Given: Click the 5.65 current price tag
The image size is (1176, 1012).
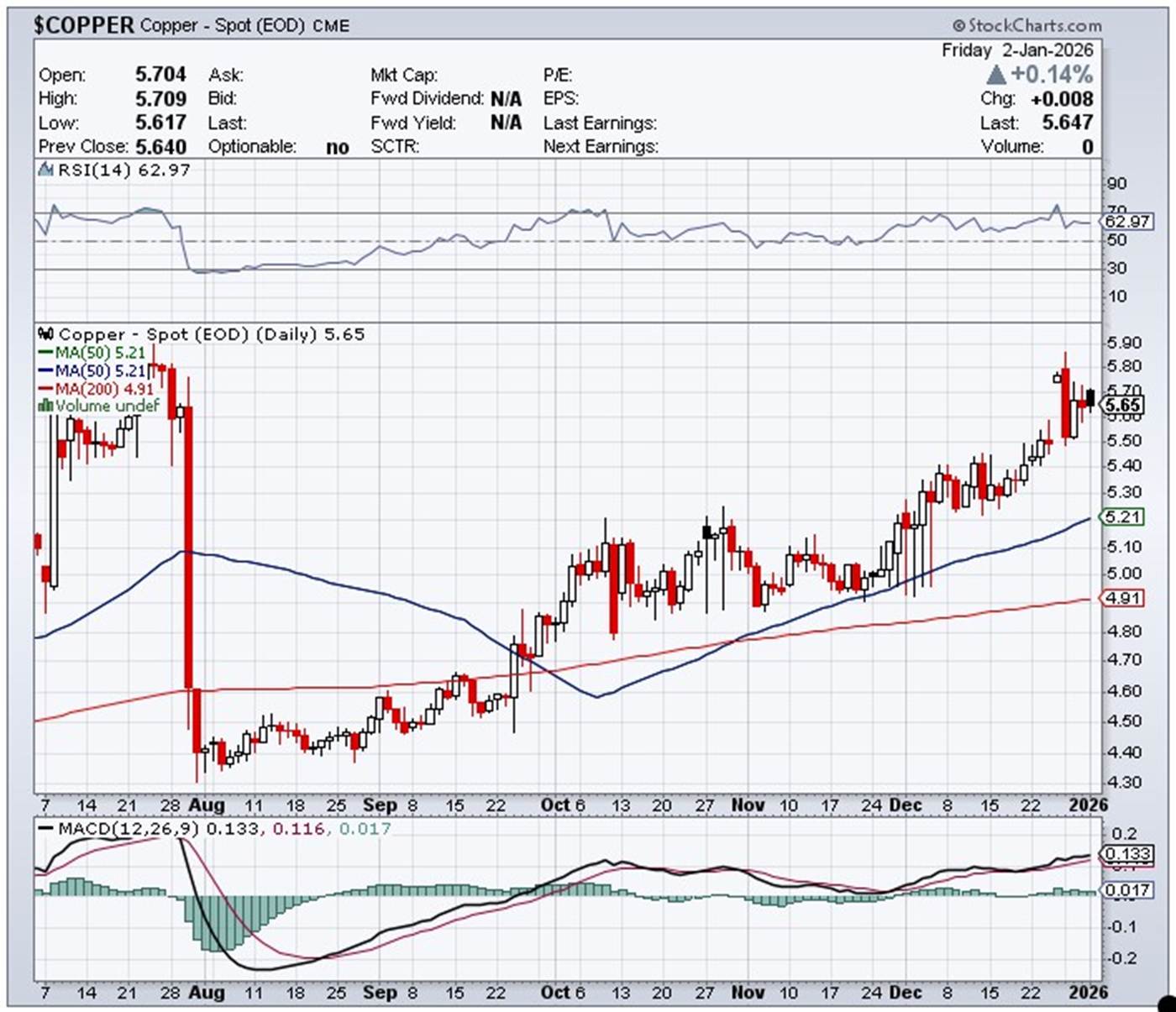Looking at the screenshot, I should pyautogui.click(x=1123, y=406).
